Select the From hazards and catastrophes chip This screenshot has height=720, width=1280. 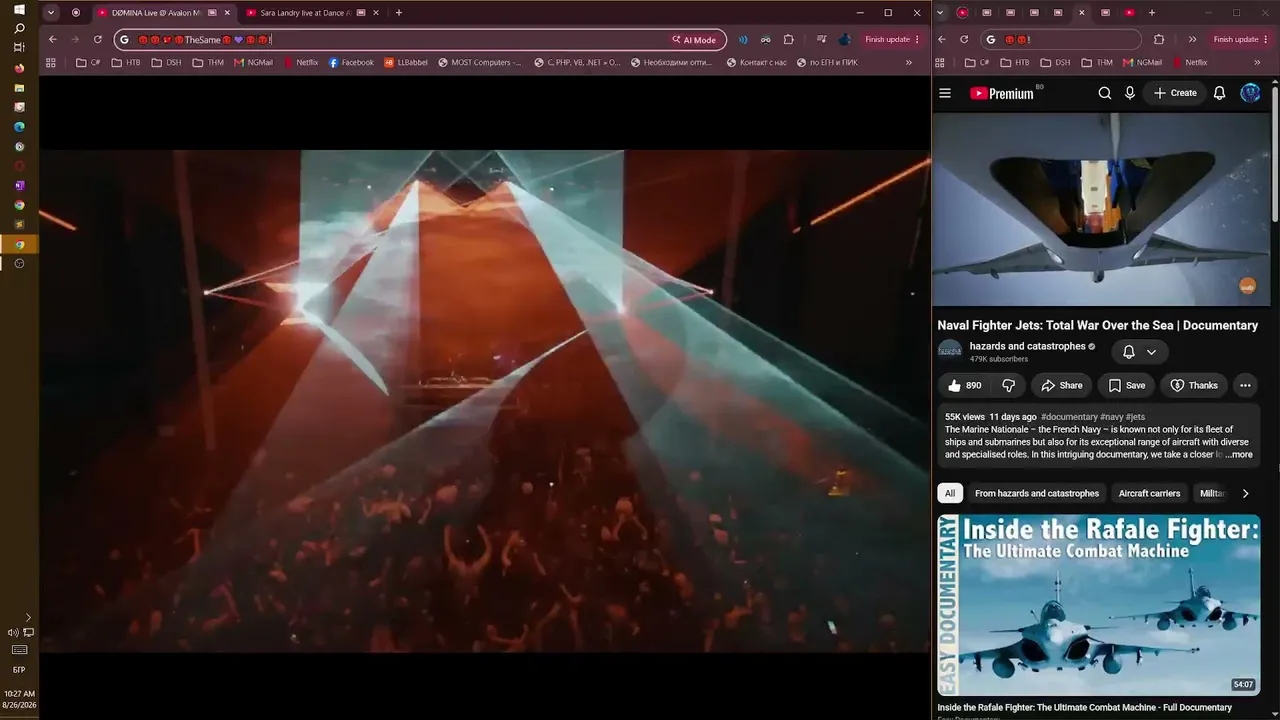(x=1037, y=493)
